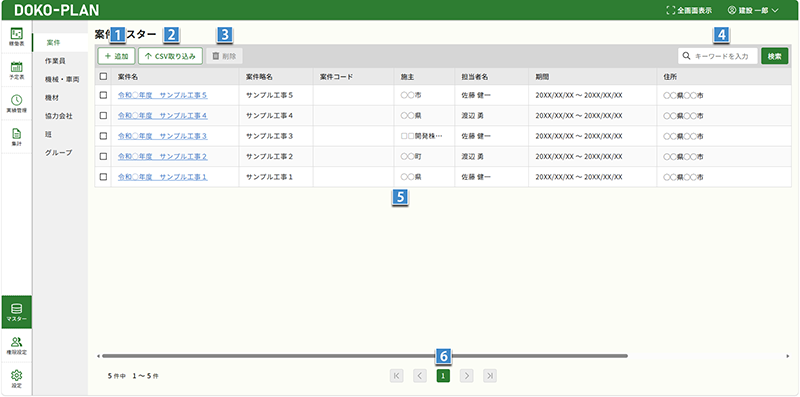The height and width of the screenshot is (397, 800).
Task: Toggle the select-all checkbox in table header
Action: point(104,77)
